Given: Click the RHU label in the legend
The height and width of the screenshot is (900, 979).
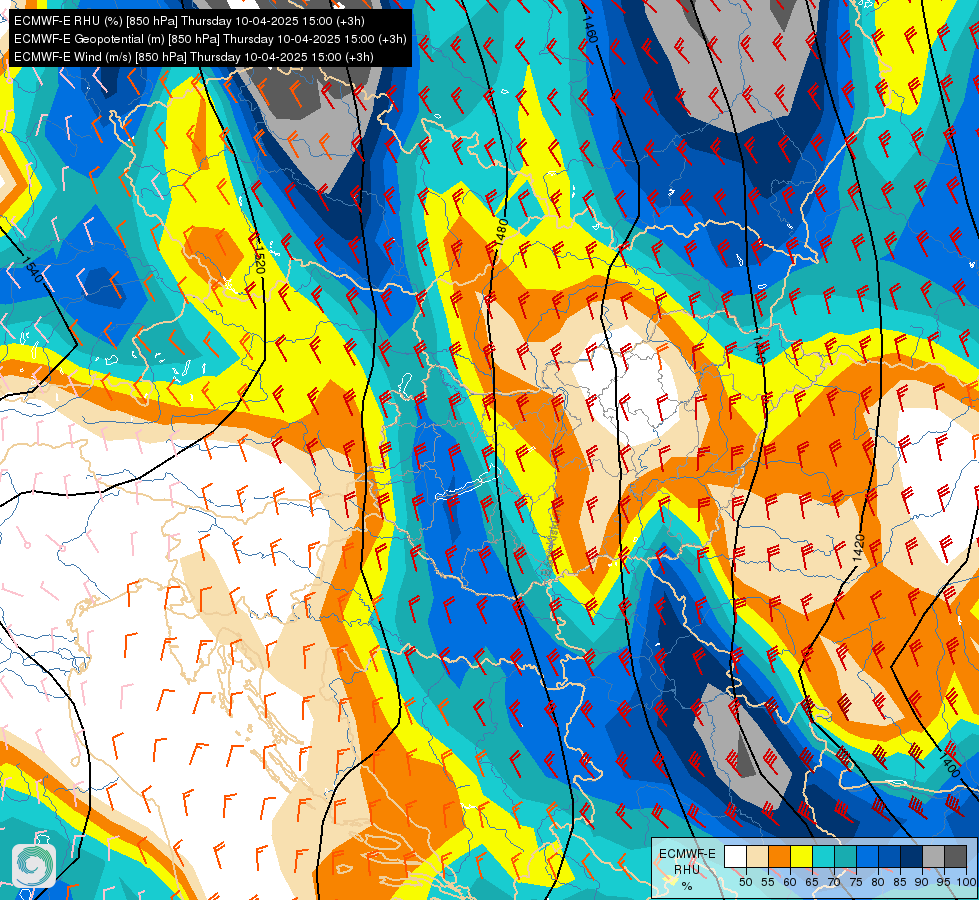Looking at the screenshot, I should tap(687, 869).
